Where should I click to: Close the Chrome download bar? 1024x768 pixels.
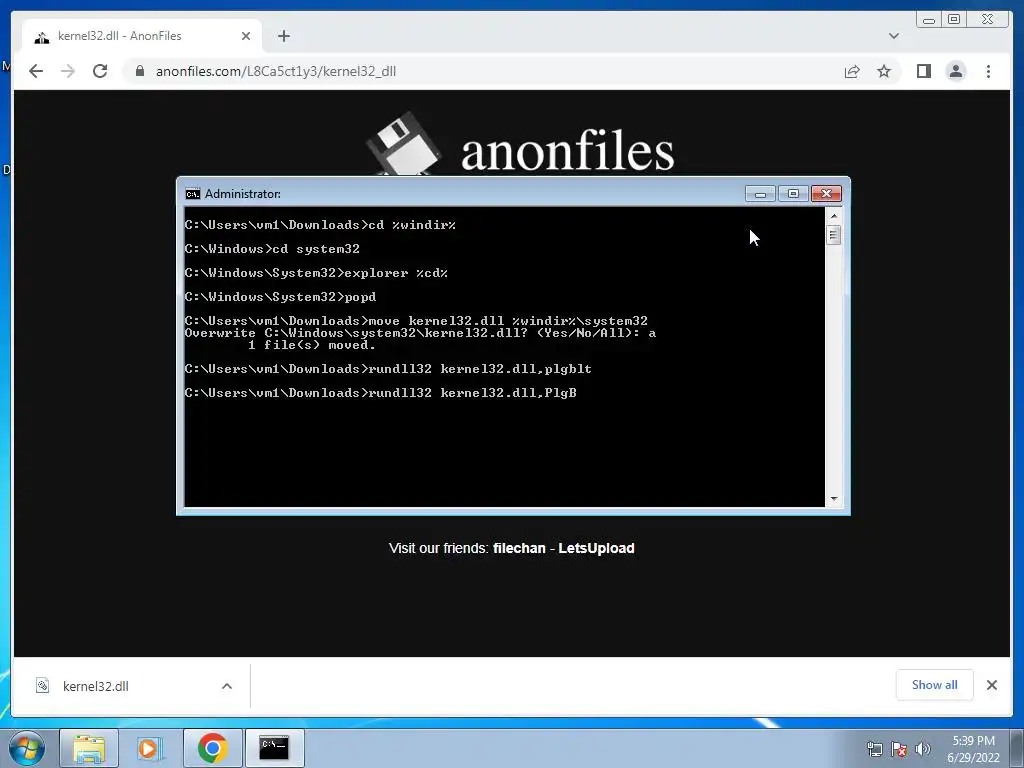pos(991,685)
